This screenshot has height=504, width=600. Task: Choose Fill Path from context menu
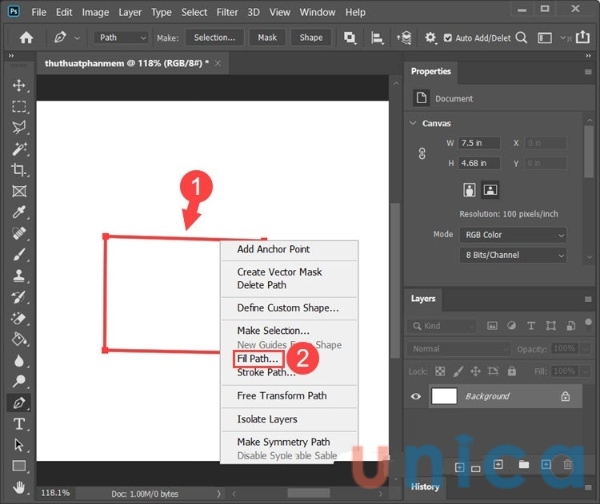pyautogui.click(x=258, y=358)
